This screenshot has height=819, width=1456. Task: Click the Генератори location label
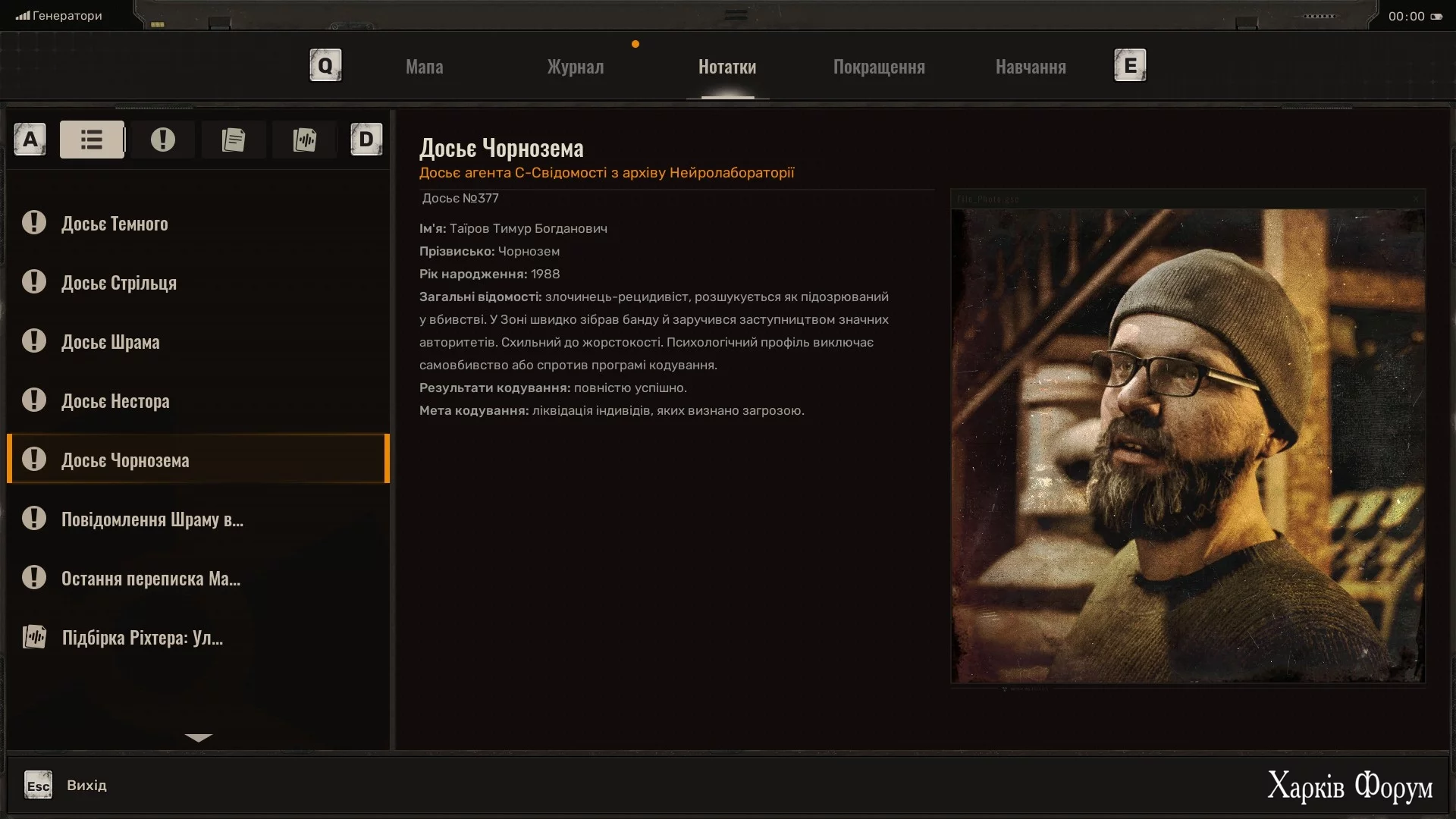67,15
